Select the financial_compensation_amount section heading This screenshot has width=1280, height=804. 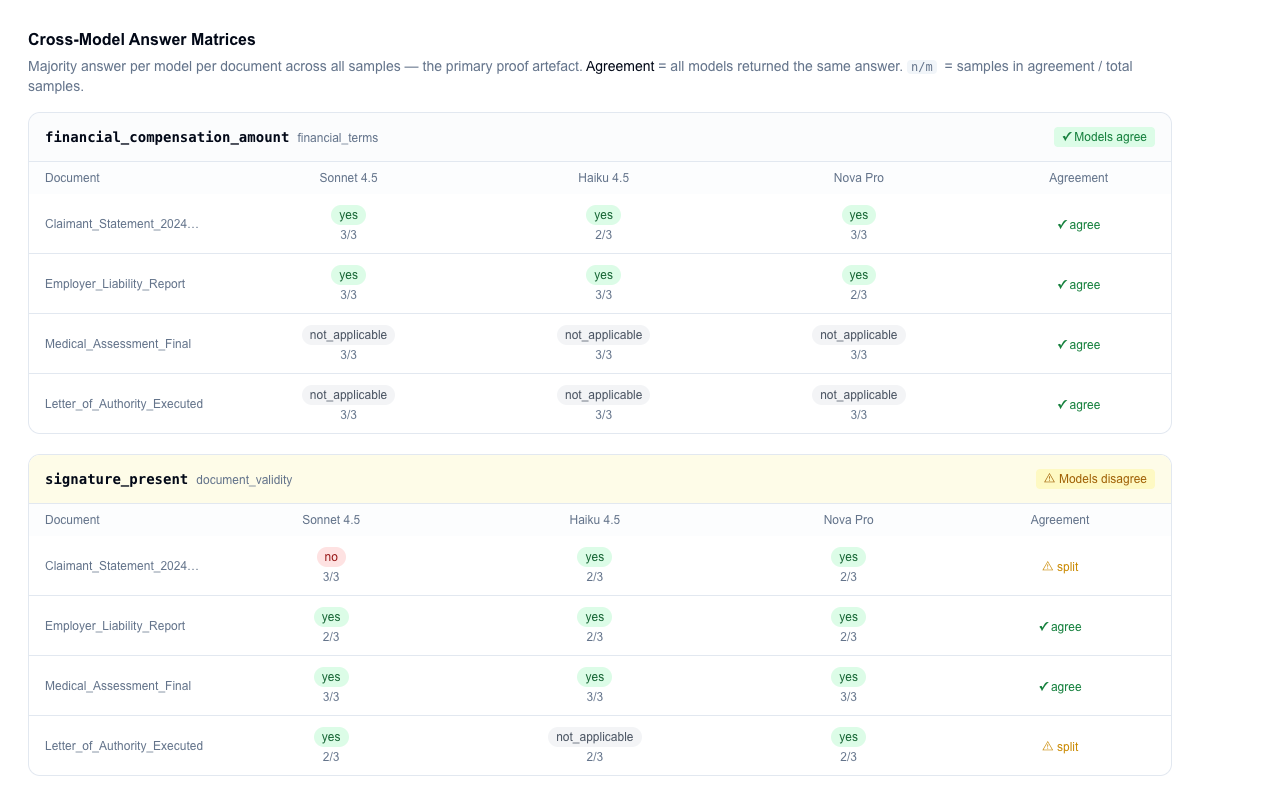click(167, 137)
